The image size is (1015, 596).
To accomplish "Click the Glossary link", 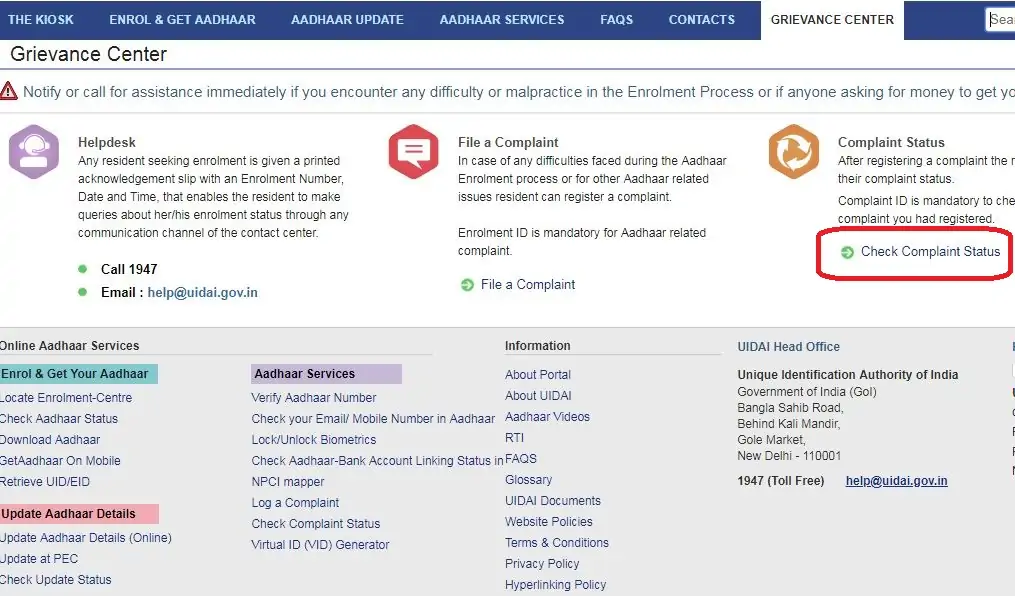I will pyautogui.click(x=528, y=480).
